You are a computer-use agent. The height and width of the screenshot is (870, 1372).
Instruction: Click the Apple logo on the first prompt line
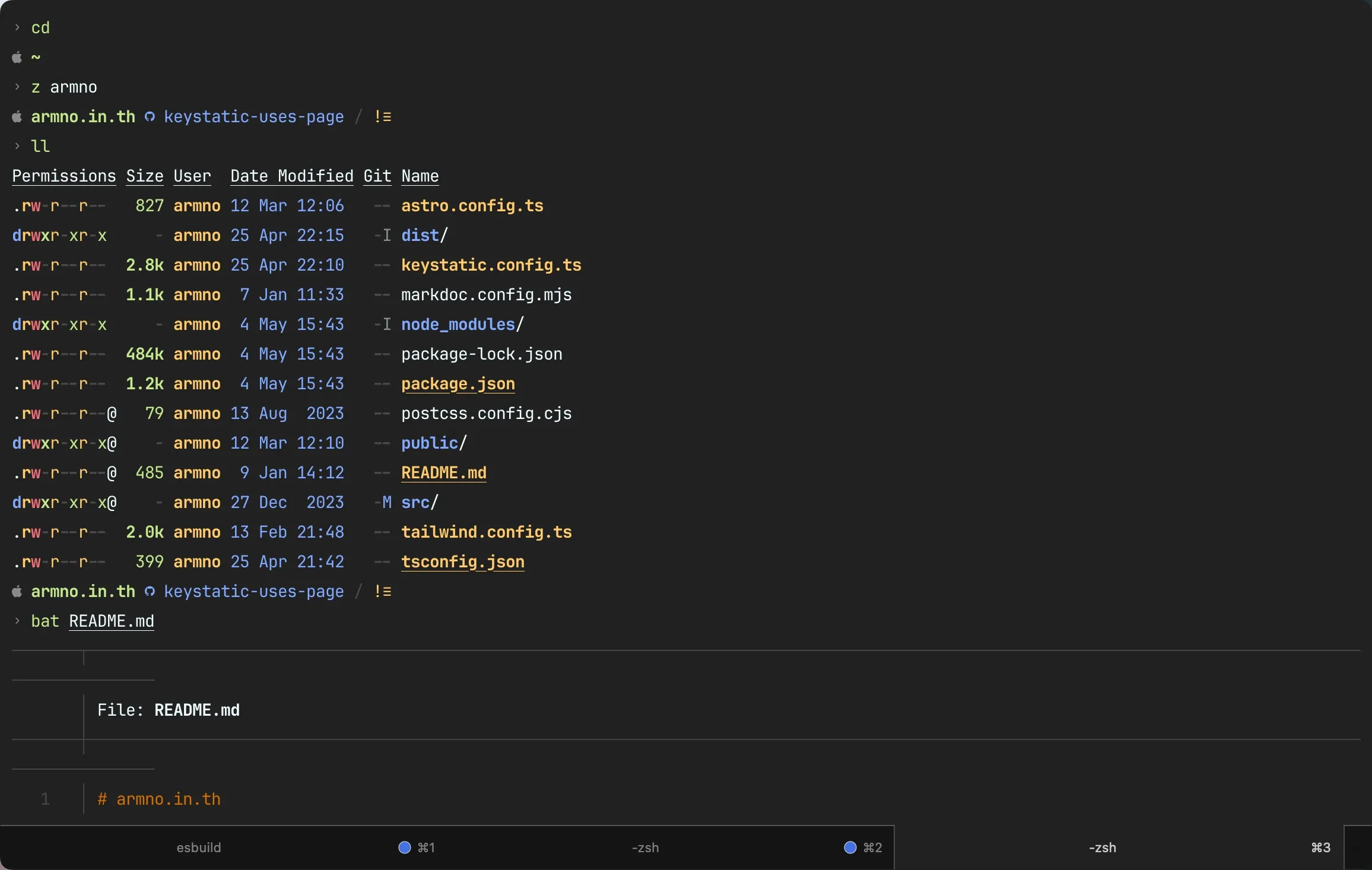18,56
